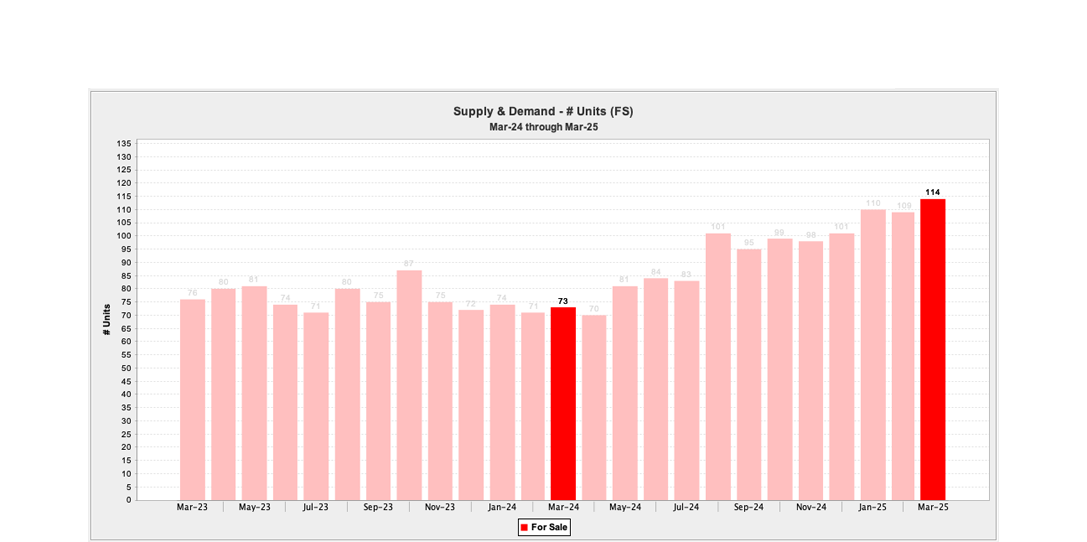
Task: Click the For Sale legend label
Action: pos(549,527)
